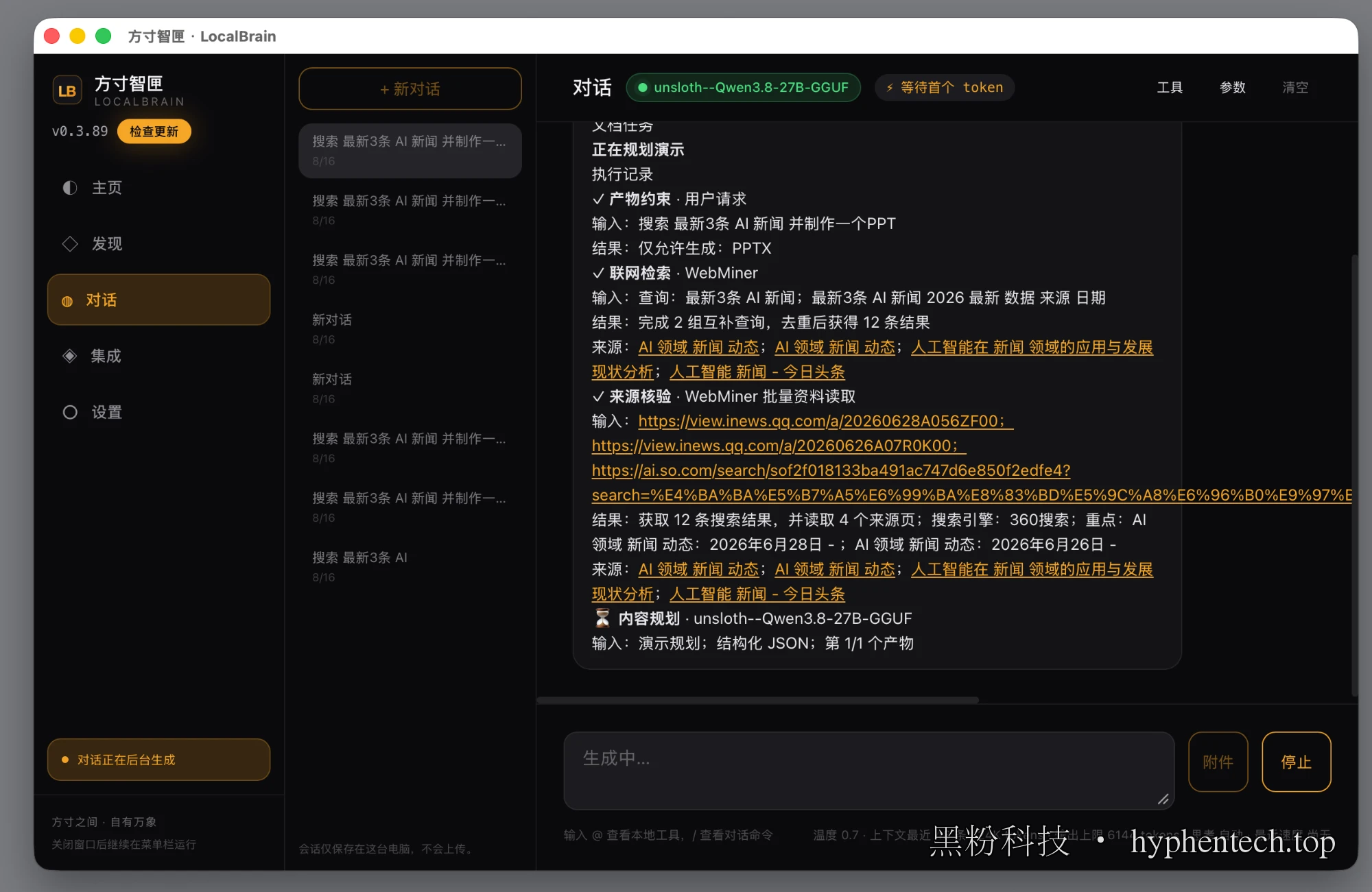
Task: Click the 等待首个 token status badge
Action: tap(945, 88)
